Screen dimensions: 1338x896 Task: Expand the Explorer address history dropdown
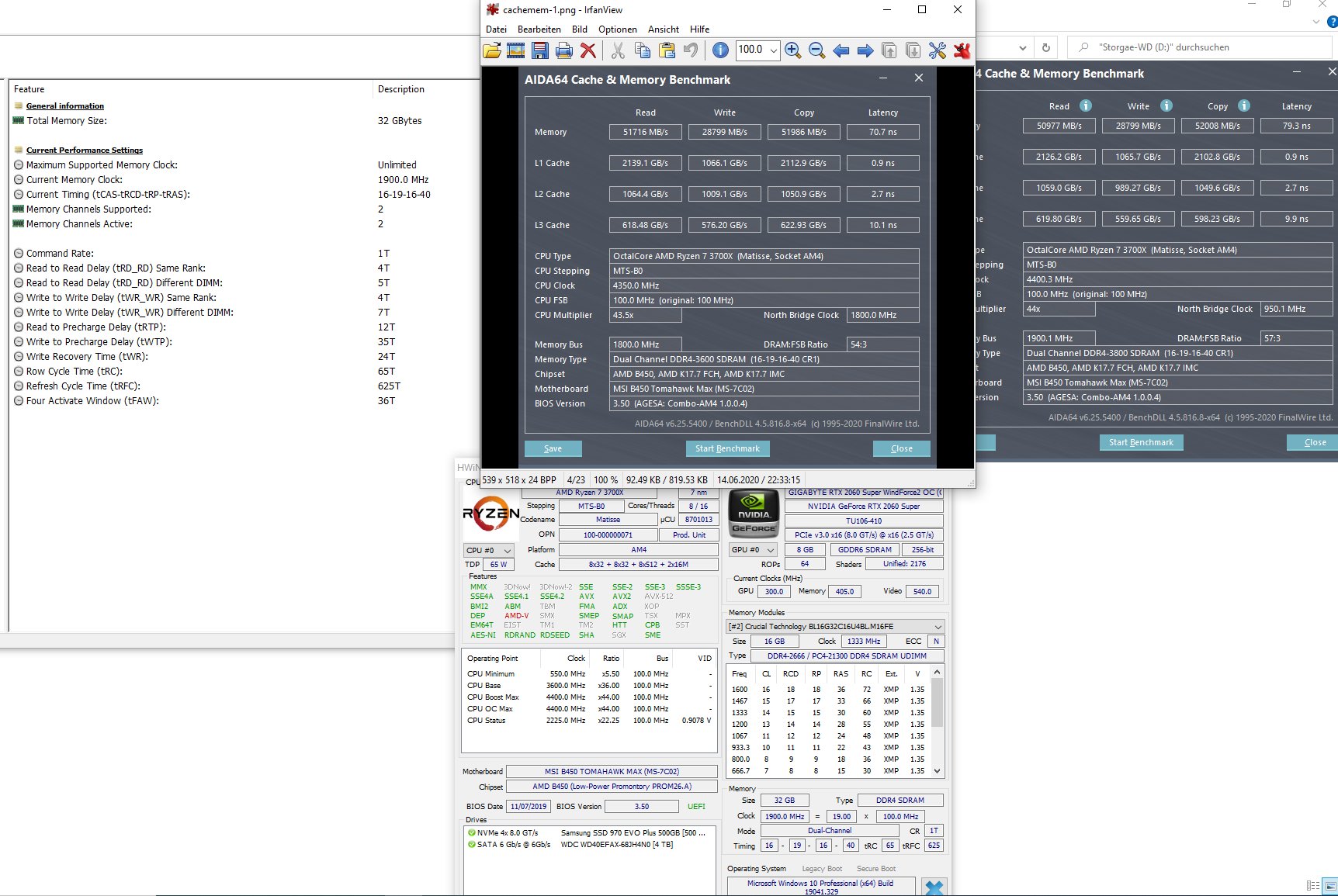pyautogui.click(x=1023, y=47)
